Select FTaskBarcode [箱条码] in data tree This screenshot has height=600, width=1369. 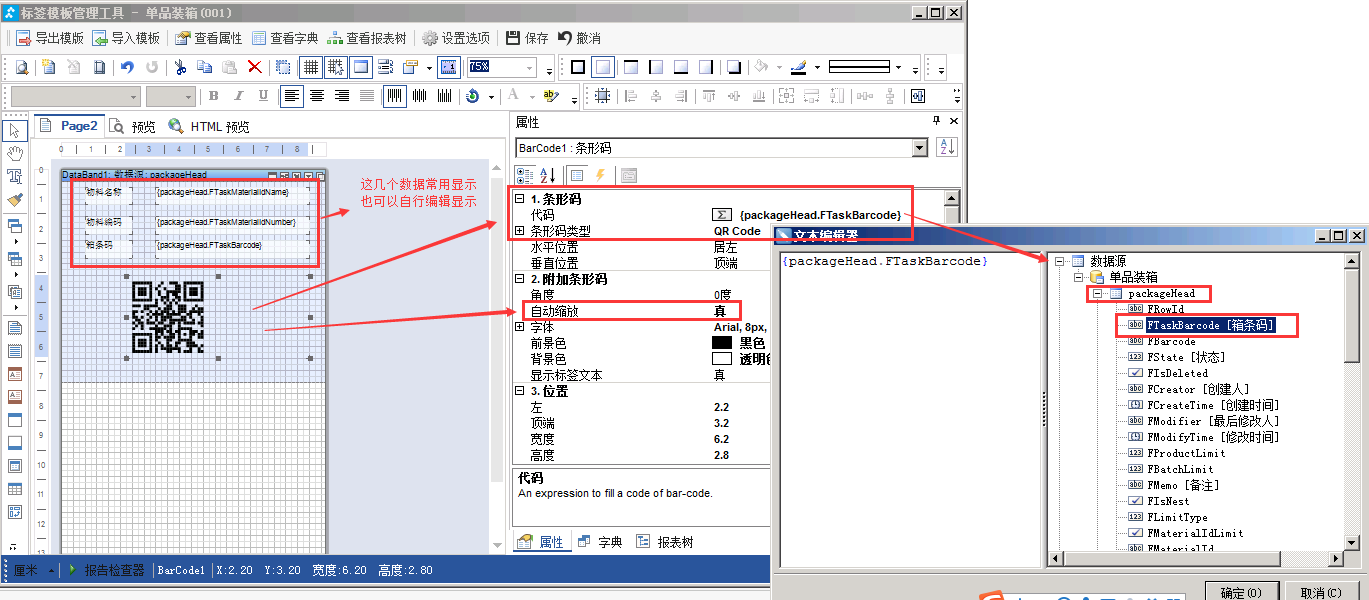click(1210, 326)
